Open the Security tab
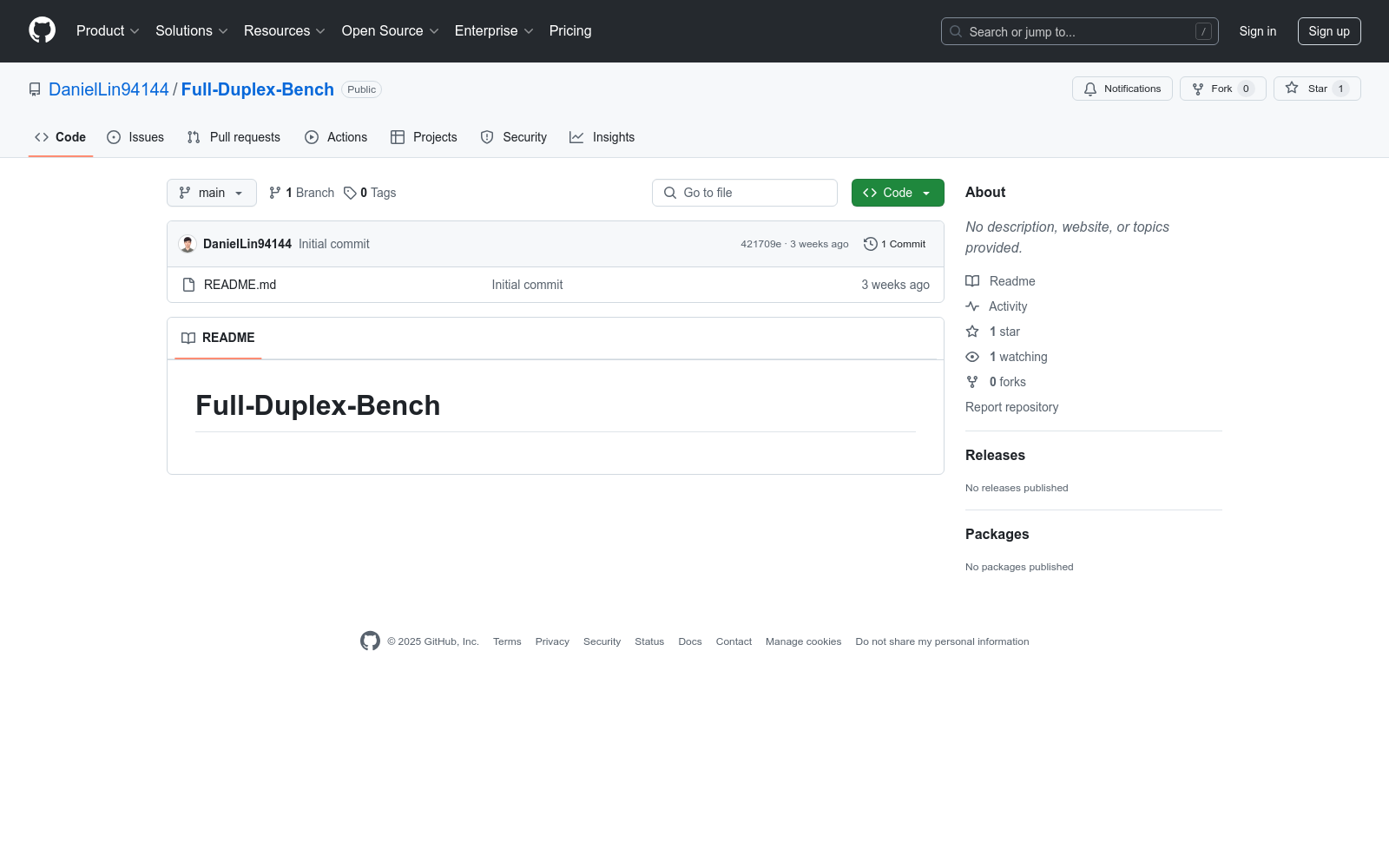Screen dimensions: 1389x868 [514, 137]
